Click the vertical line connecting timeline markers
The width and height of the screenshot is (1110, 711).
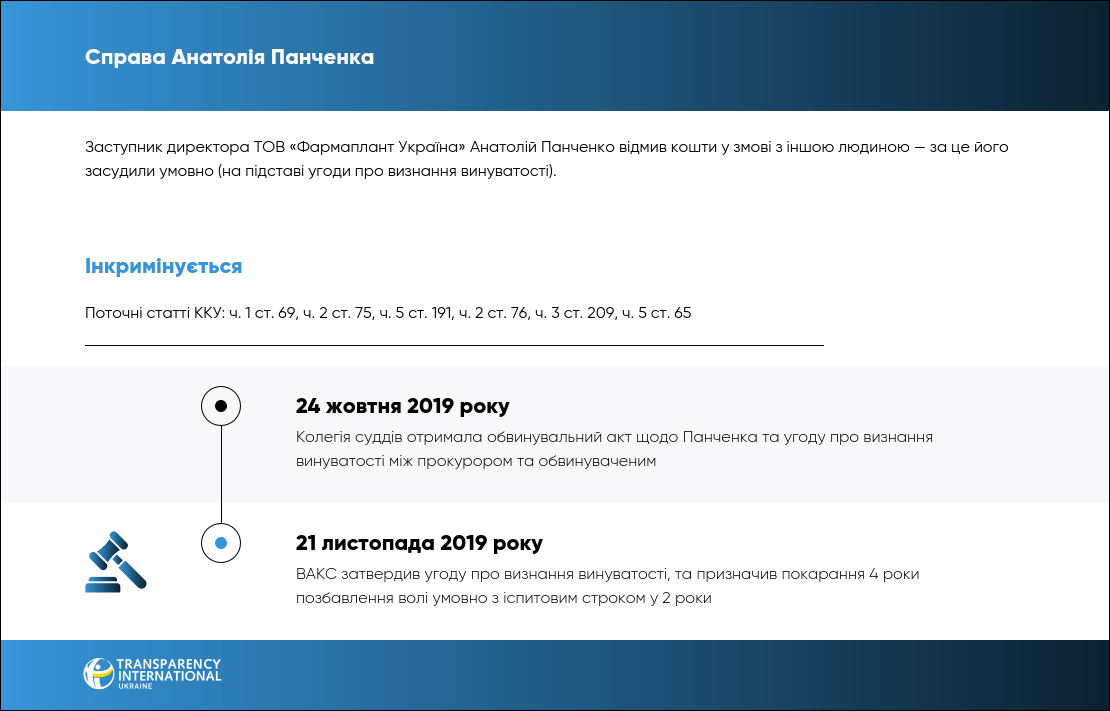click(x=221, y=475)
